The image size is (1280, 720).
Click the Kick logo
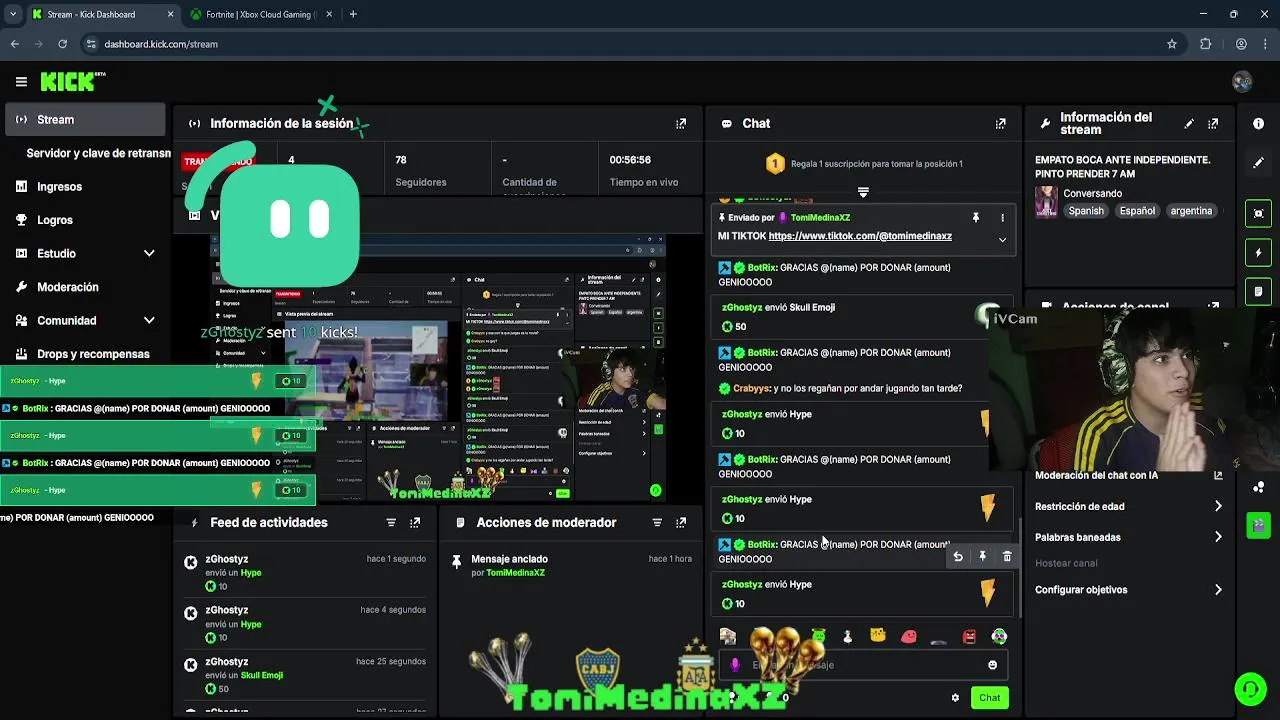[x=72, y=81]
